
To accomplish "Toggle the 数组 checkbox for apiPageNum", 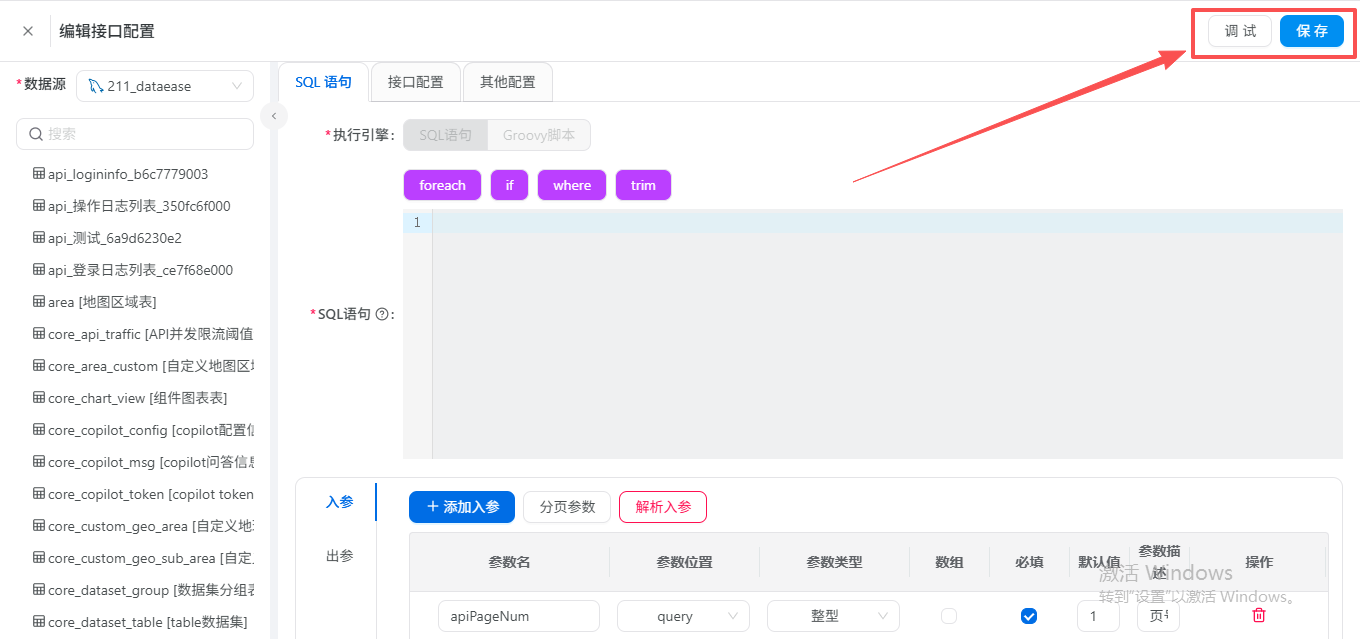I will [x=949, y=616].
